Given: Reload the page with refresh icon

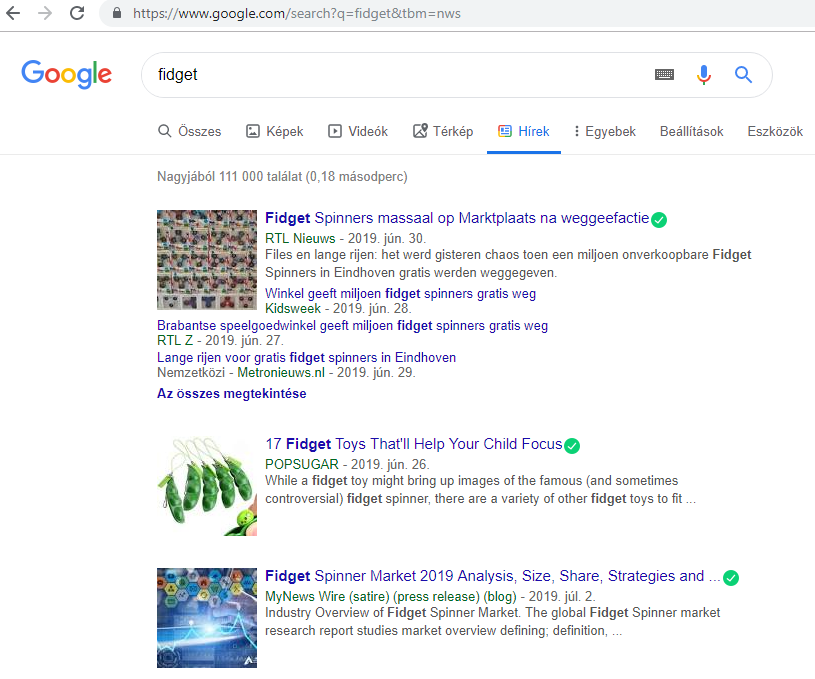Looking at the screenshot, I should click(x=77, y=13).
